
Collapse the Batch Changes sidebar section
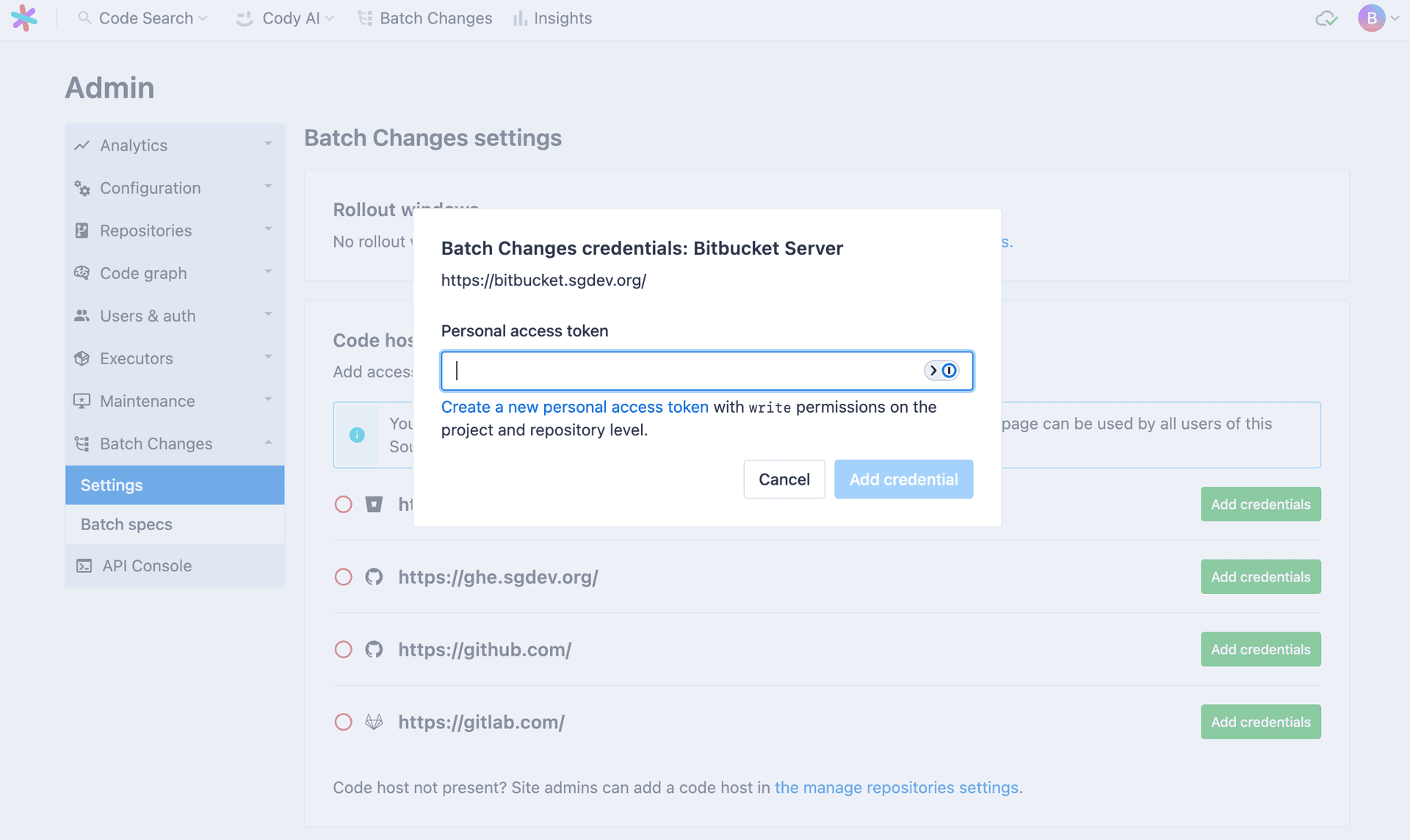pos(268,442)
